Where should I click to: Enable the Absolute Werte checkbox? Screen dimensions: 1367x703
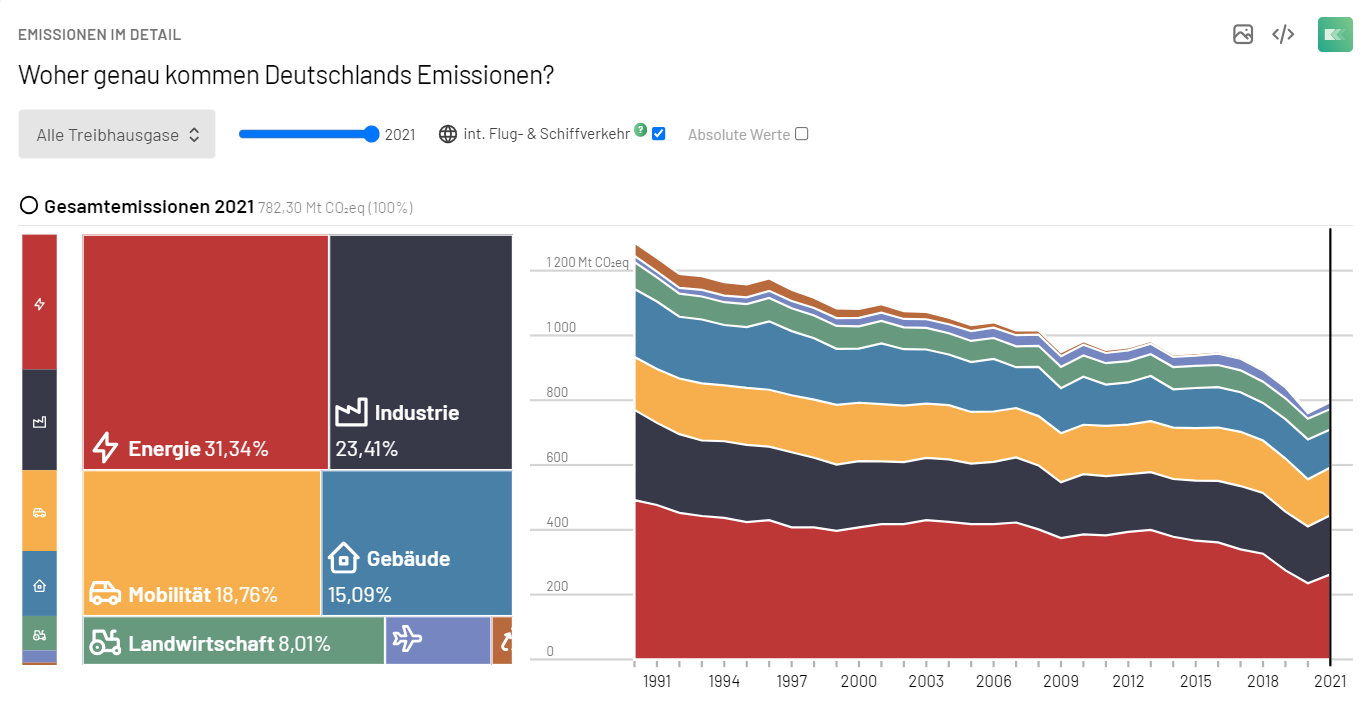tap(801, 134)
